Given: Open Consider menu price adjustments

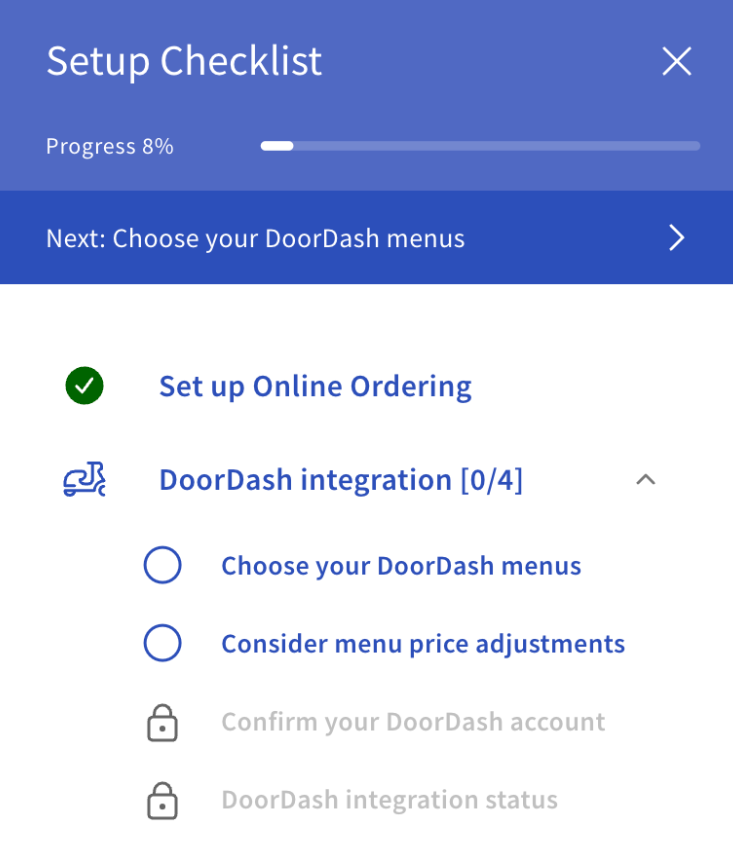Looking at the screenshot, I should 423,643.
